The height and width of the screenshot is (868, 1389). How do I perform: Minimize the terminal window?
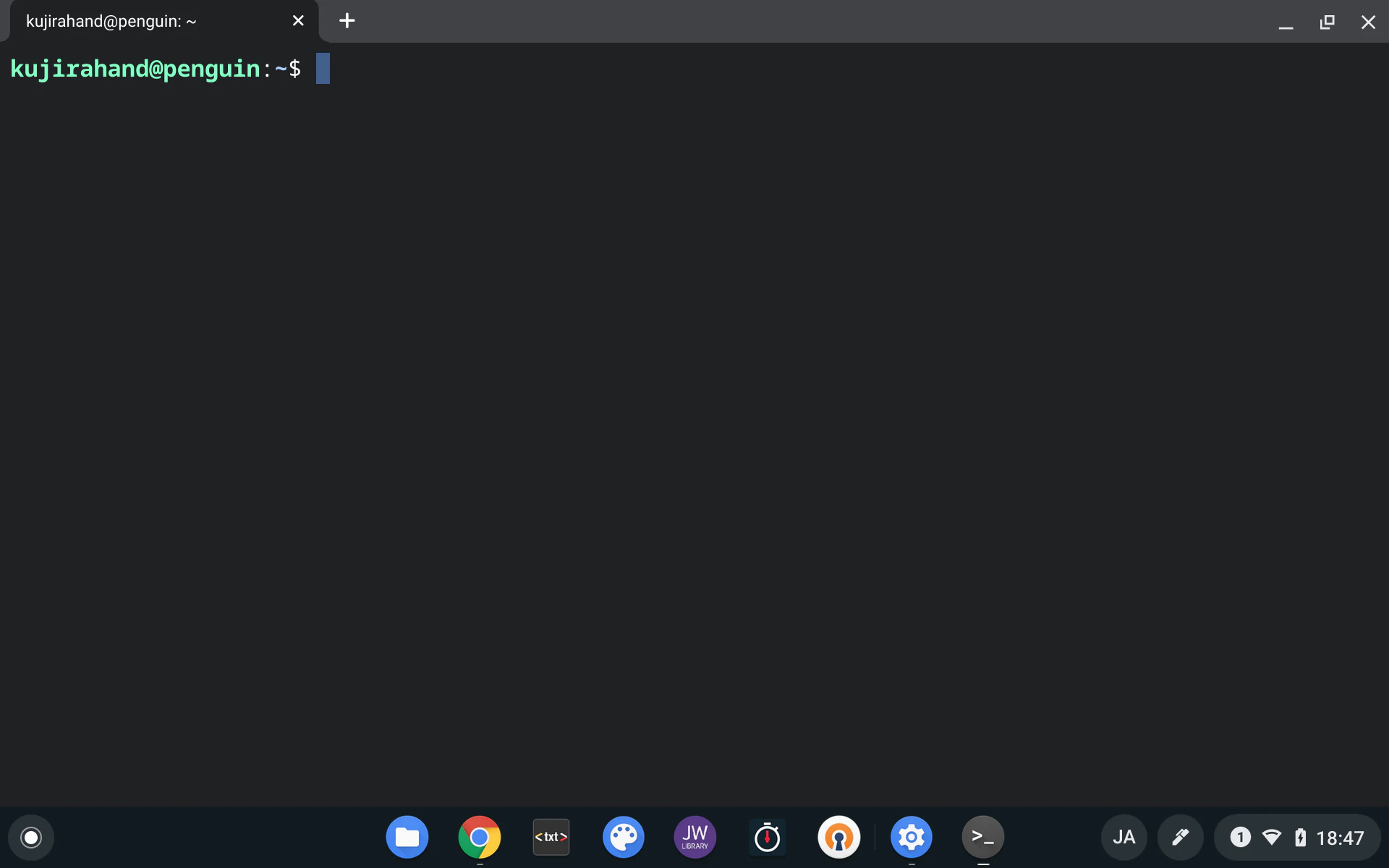(1286, 22)
